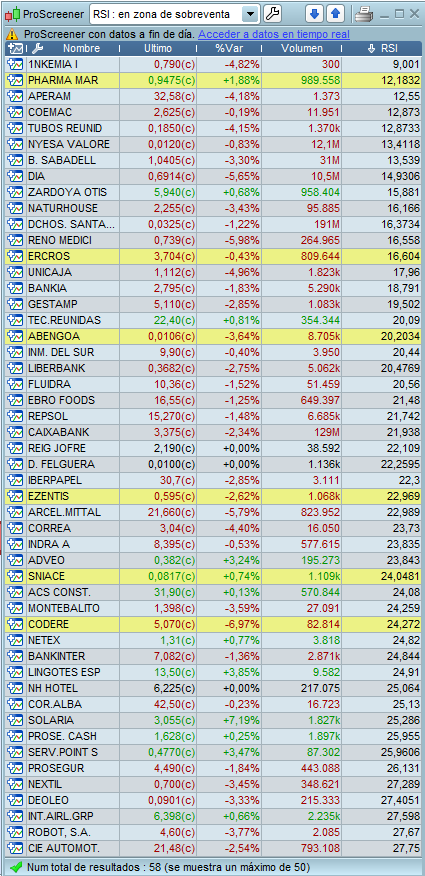
Task: Select the RENO MEDICI row name
Action: coord(60,240)
